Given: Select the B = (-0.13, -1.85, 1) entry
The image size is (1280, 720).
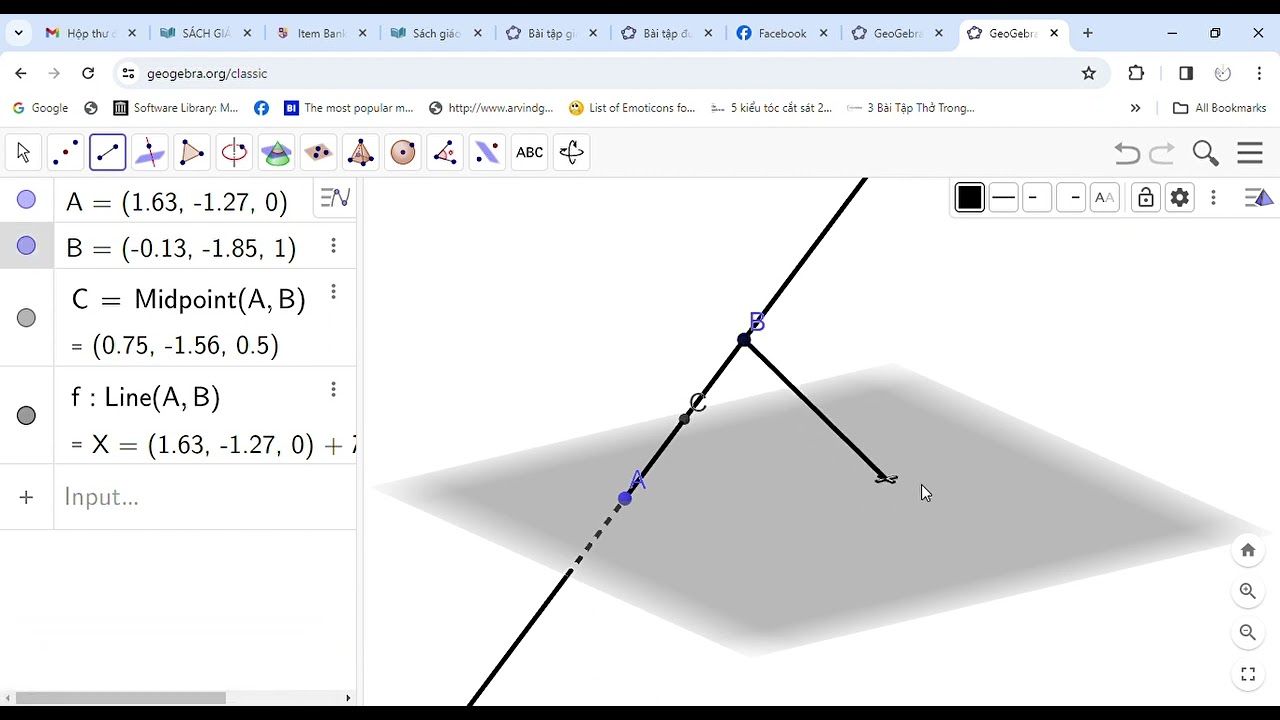Looking at the screenshot, I should [x=181, y=248].
